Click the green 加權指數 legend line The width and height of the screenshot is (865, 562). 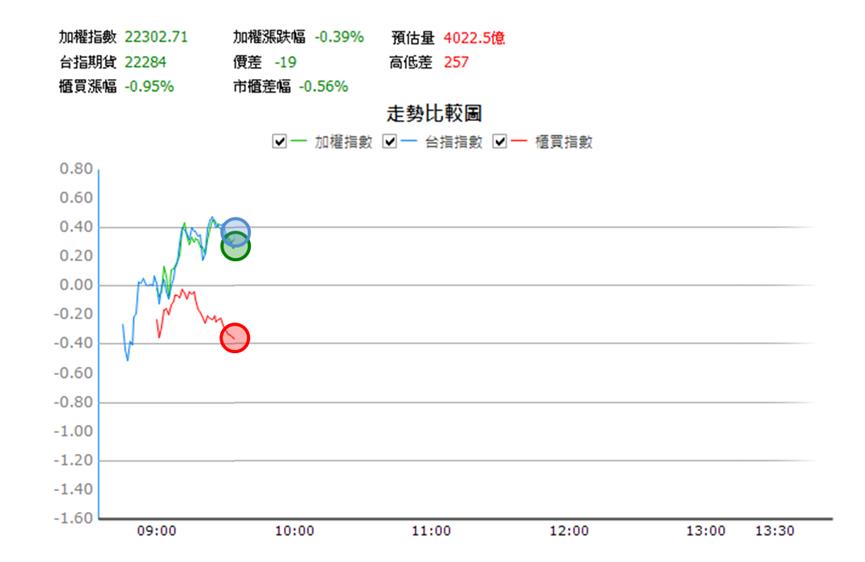[x=298, y=141]
